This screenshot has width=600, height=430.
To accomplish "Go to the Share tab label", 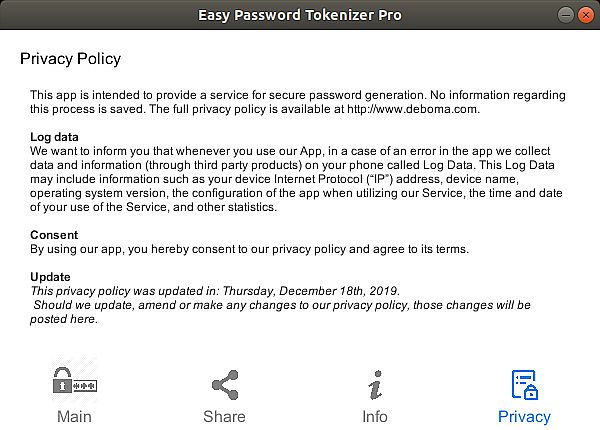I will (224, 416).
